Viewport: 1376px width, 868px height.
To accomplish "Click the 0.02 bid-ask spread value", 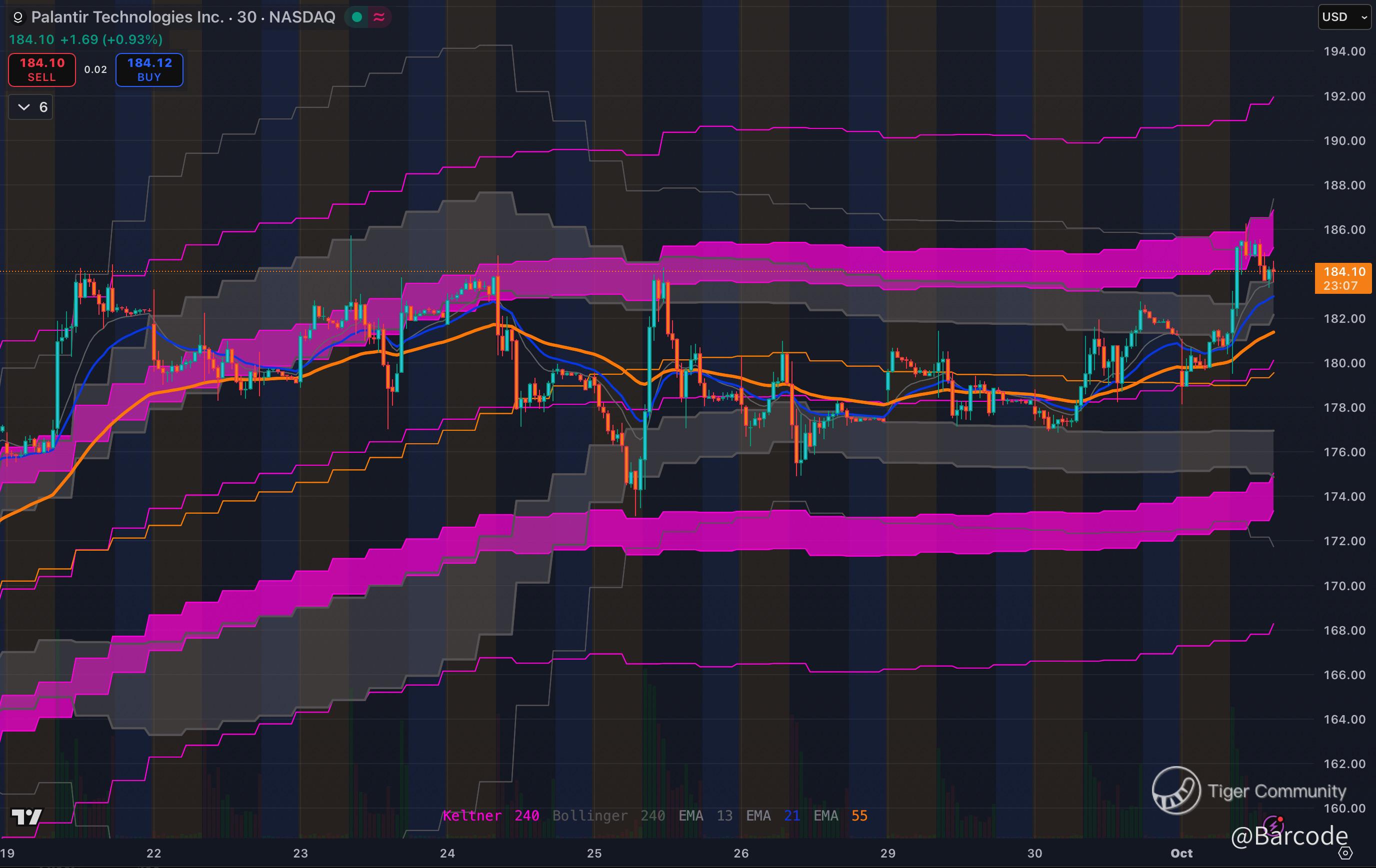I will 95,69.
